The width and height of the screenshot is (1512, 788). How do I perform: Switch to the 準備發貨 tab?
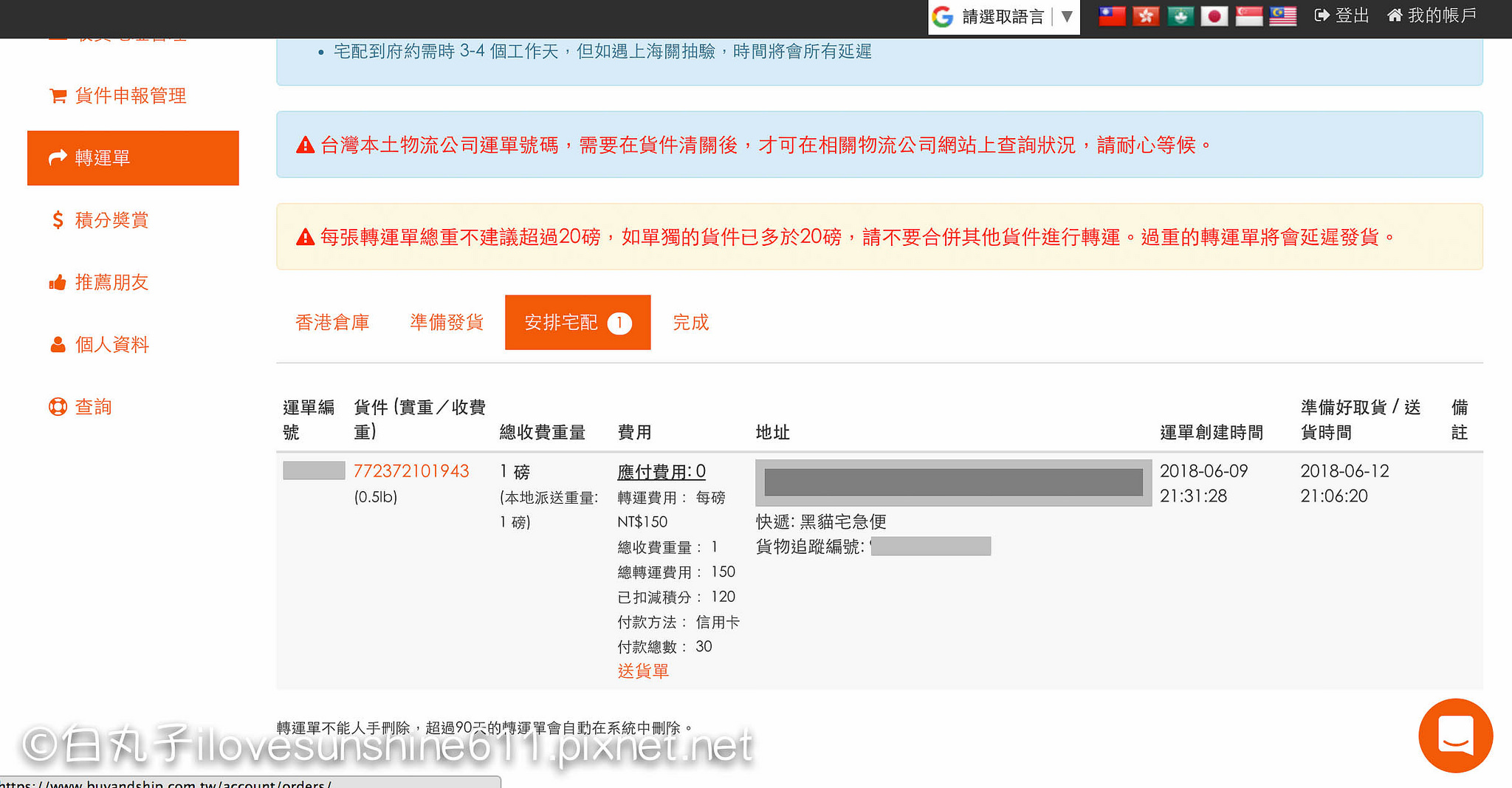(447, 323)
